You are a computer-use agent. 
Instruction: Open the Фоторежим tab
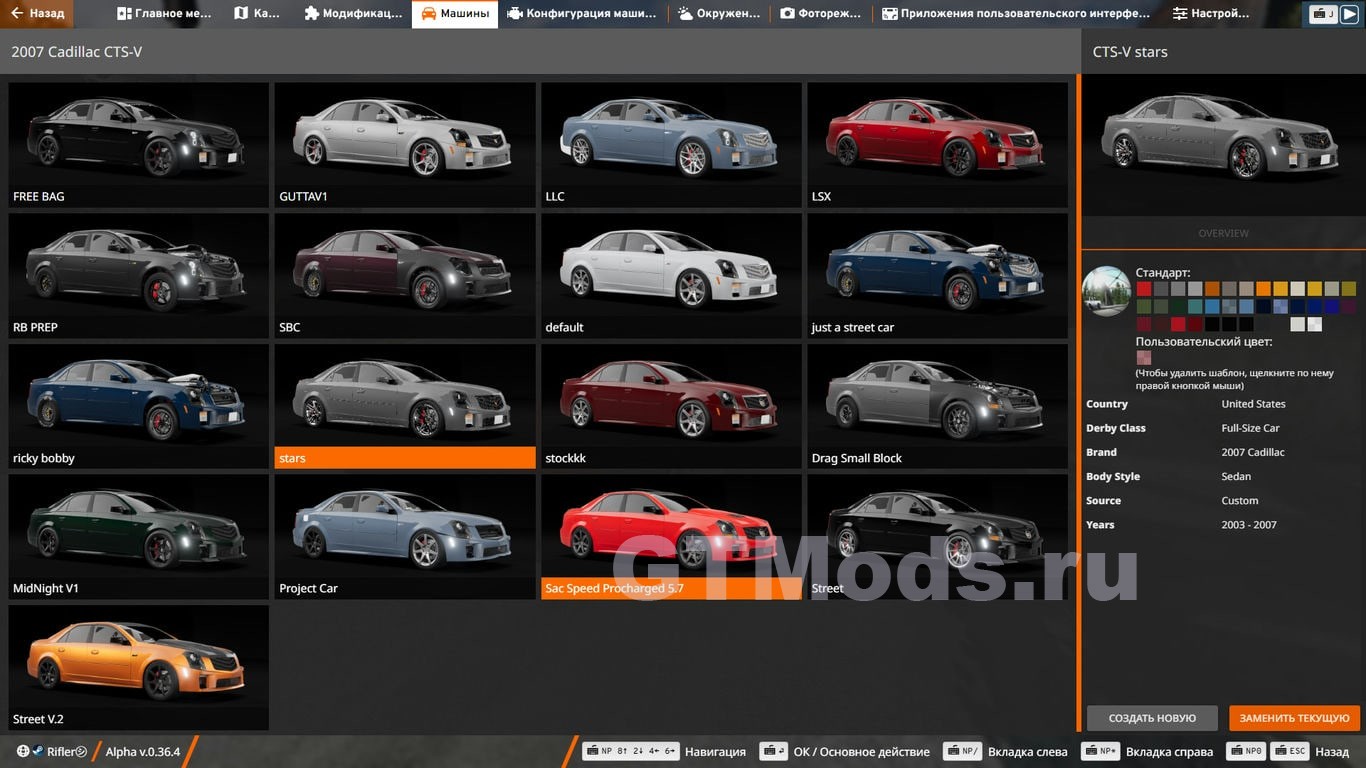click(820, 14)
